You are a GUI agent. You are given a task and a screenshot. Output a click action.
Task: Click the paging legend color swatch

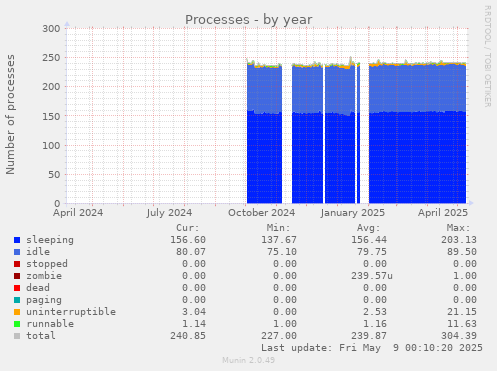17,300
